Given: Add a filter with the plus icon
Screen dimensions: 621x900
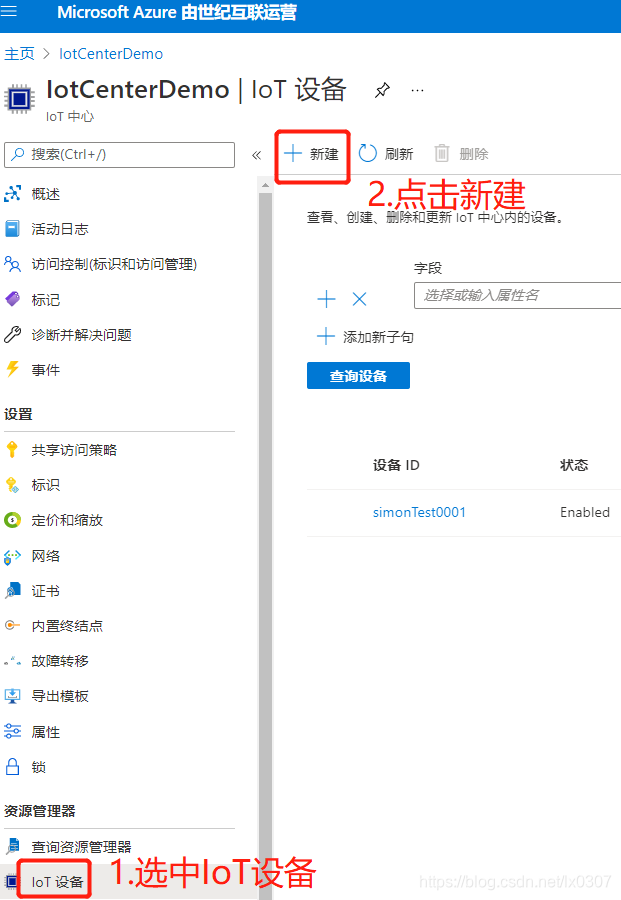Looking at the screenshot, I should point(326,299).
